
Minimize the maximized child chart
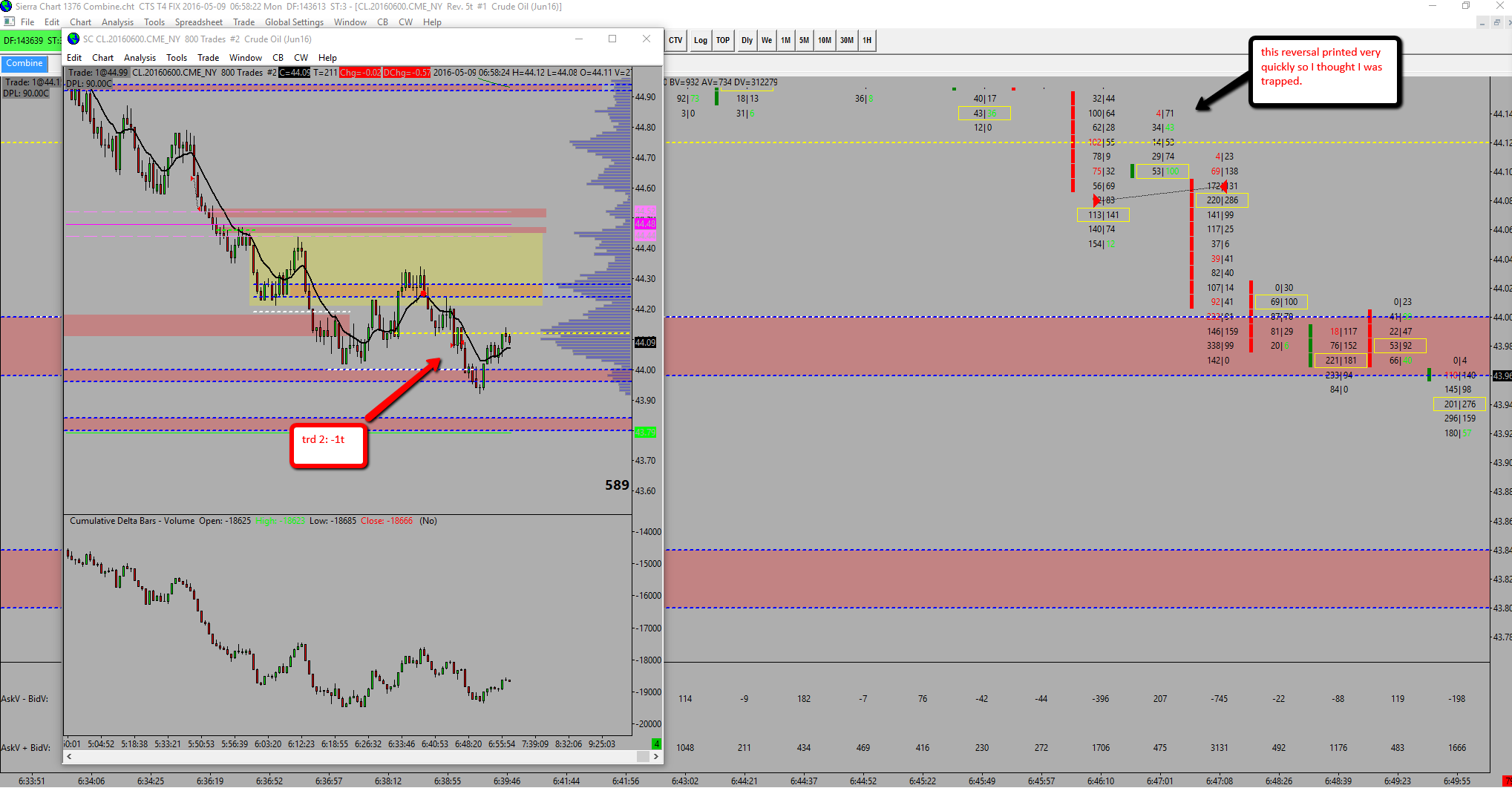pyautogui.click(x=1482, y=23)
